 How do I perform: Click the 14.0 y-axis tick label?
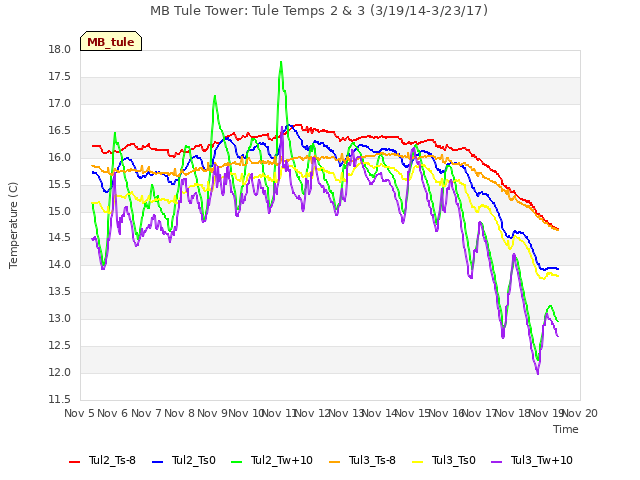pyautogui.click(x=60, y=265)
